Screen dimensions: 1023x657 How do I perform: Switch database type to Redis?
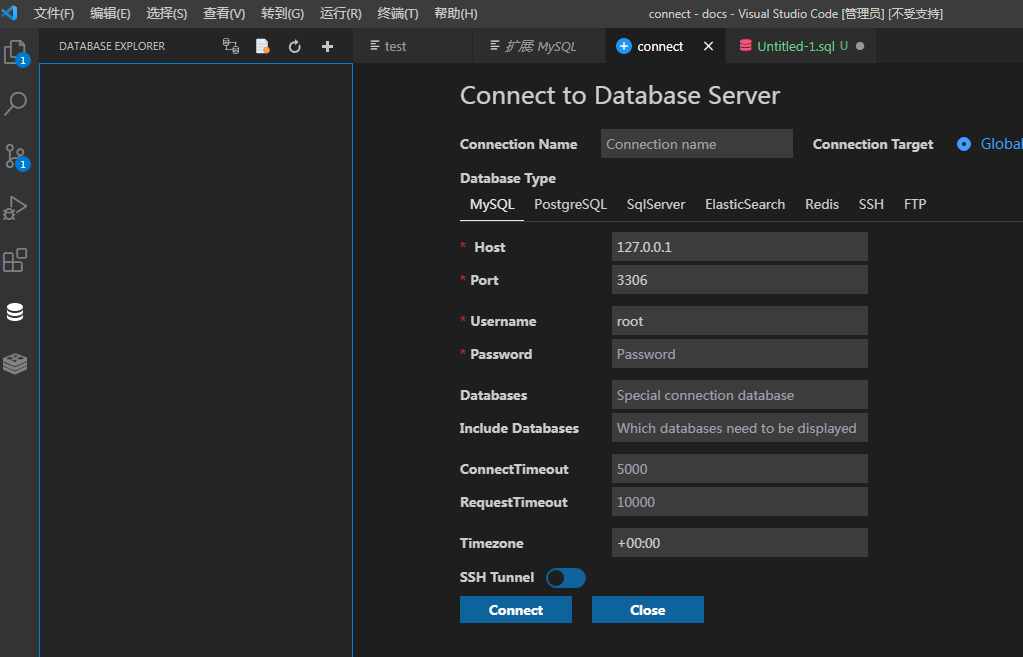[x=821, y=204]
